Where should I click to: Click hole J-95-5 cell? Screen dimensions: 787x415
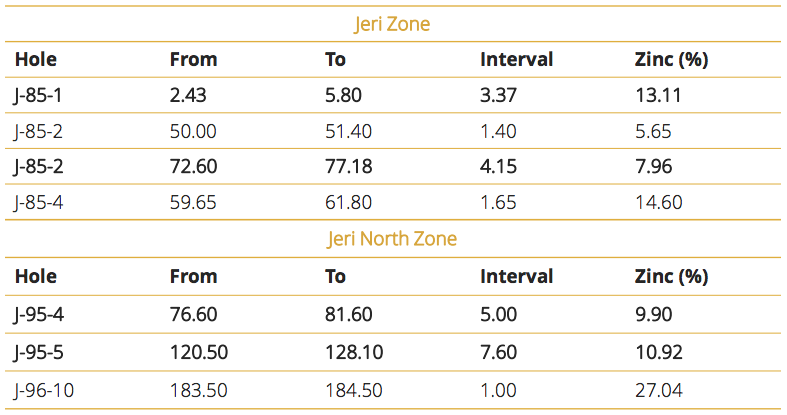point(39,352)
